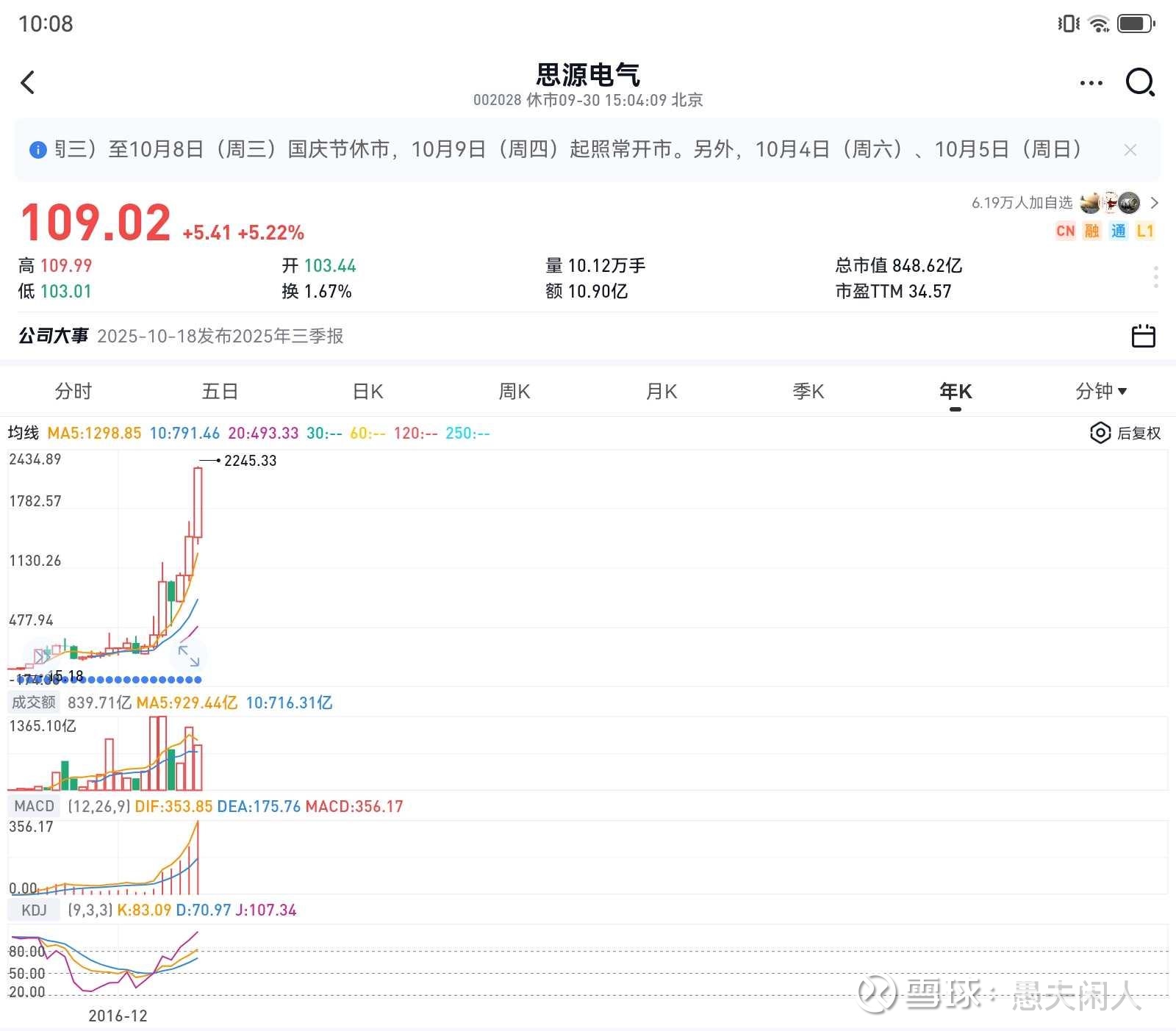The width and height of the screenshot is (1176, 1031).
Task: Tap the 额 10.90亿 amount value
Action: (587, 292)
